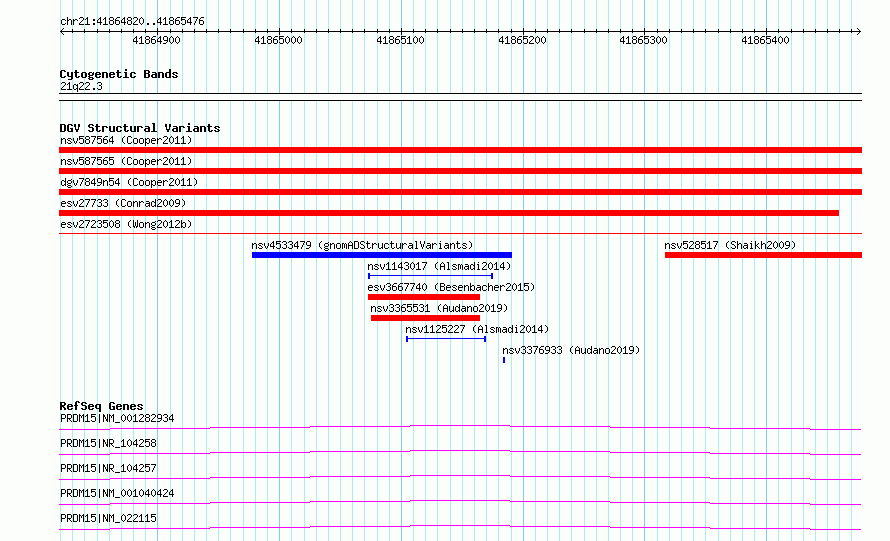Image resolution: width=890 pixels, height=541 pixels.
Task: Click the blue bar of nsv4533479
Action: click(x=382, y=255)
